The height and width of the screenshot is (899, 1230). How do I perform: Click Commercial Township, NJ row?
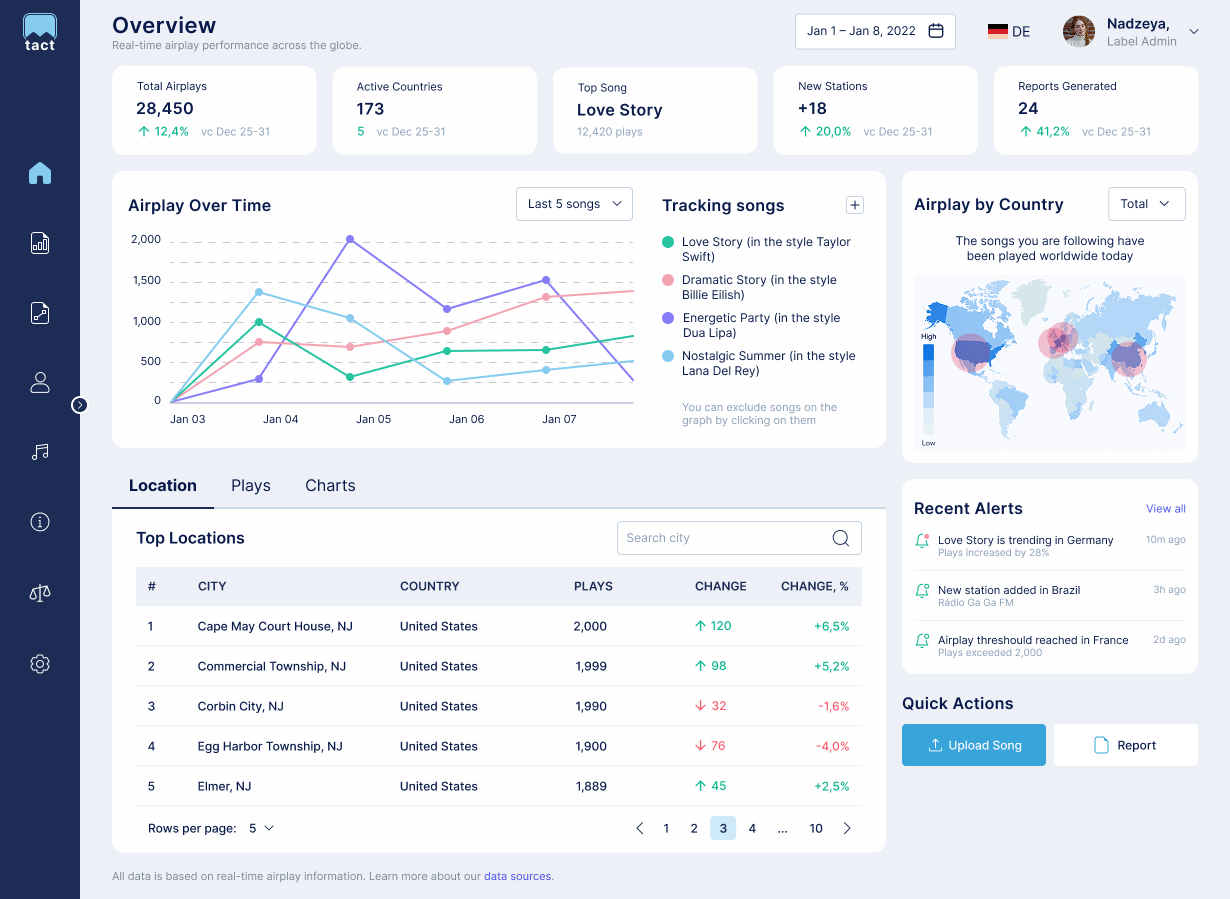click(499, 666)
